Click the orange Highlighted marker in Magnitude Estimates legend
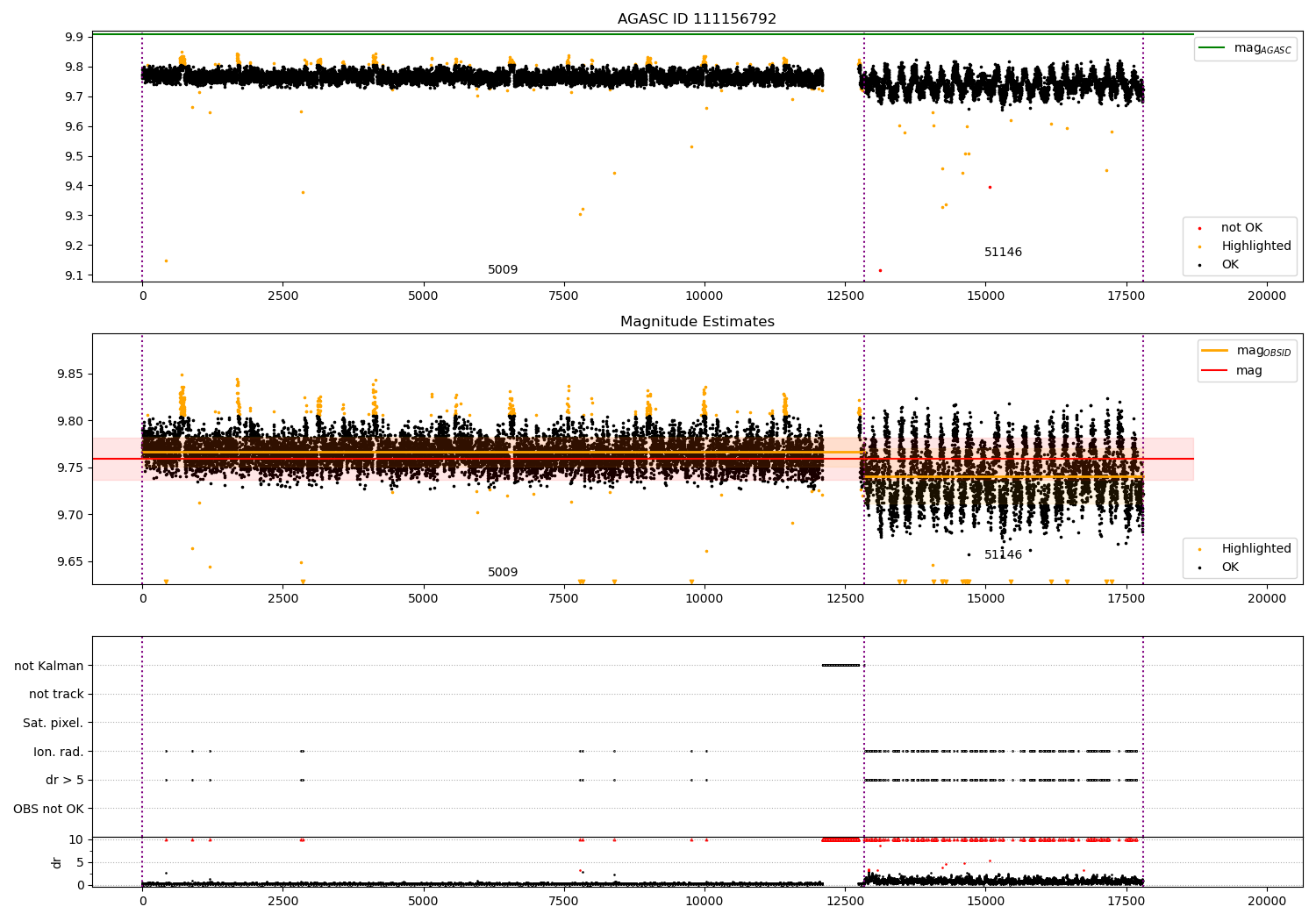The width and height of the screenshot is (1316, 921). (1199, 549)
